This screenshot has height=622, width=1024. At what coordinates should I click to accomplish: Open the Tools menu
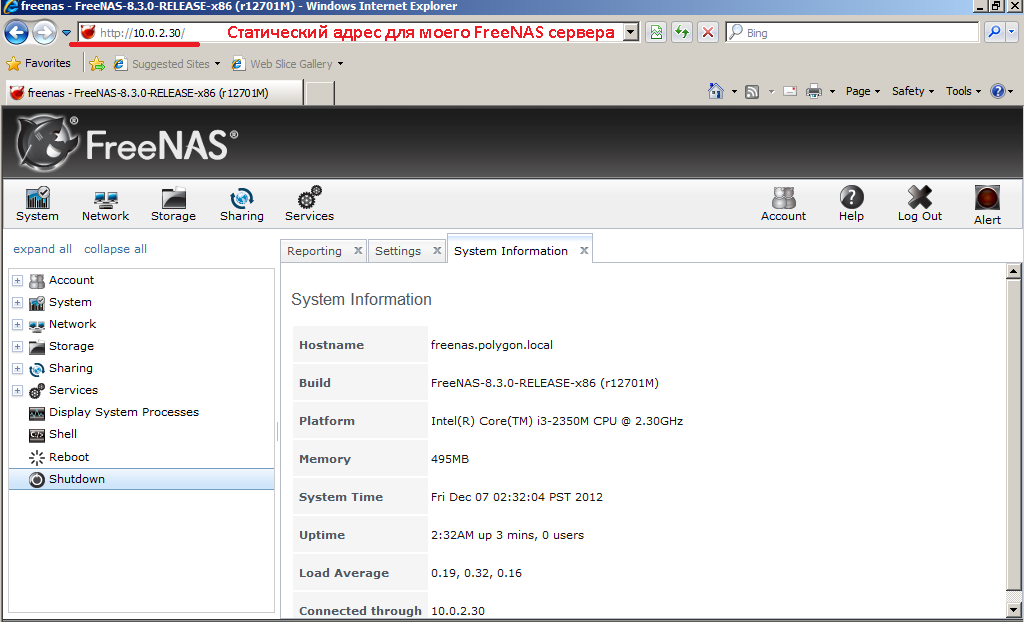tap(963, 91)
